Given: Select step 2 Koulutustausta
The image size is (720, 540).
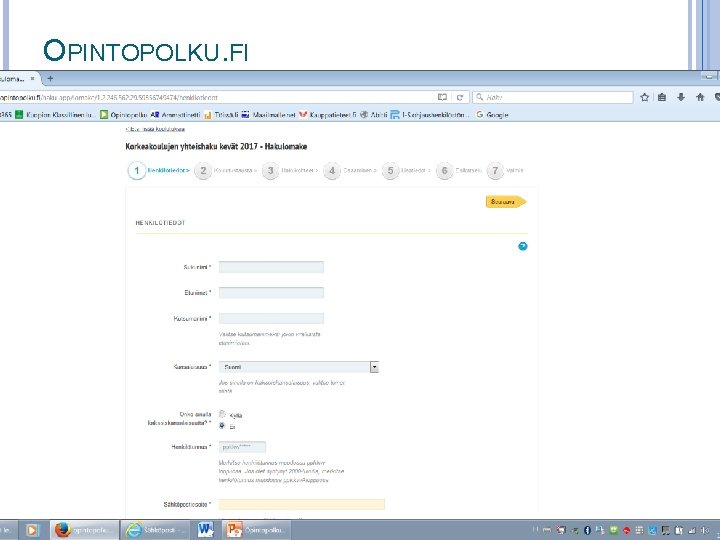Looking at the screenshot, I should point(225,170).
